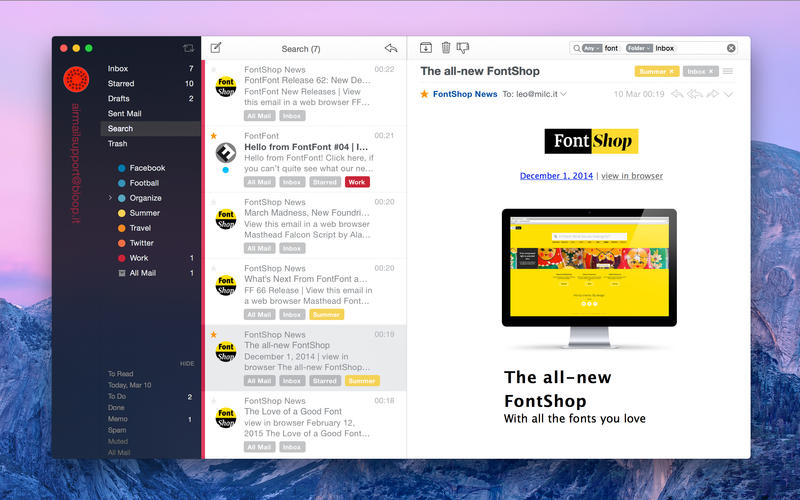
Task: Click the sync refresh icon in sidebar
Action: coord(188,48)
